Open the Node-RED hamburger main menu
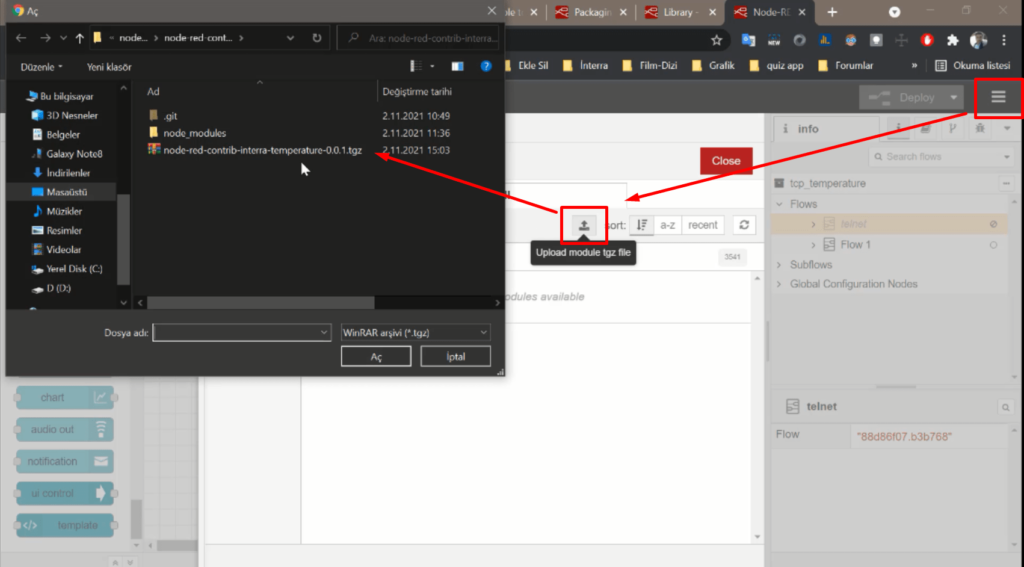The height and width of the screenshot is (567, 1024). 998,97
